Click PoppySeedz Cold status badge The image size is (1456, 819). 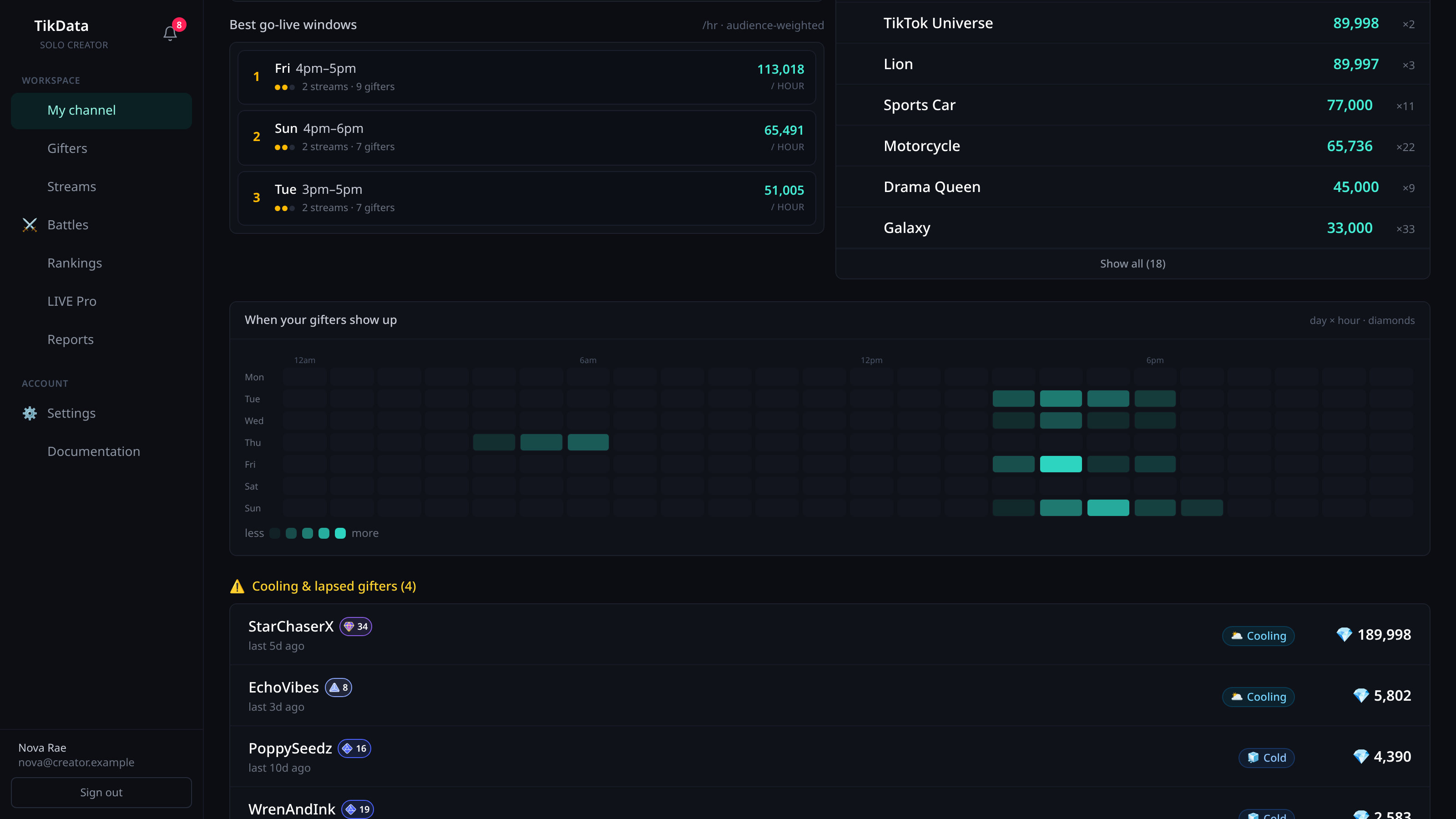pyautogui.click(x=1267, y=758)
